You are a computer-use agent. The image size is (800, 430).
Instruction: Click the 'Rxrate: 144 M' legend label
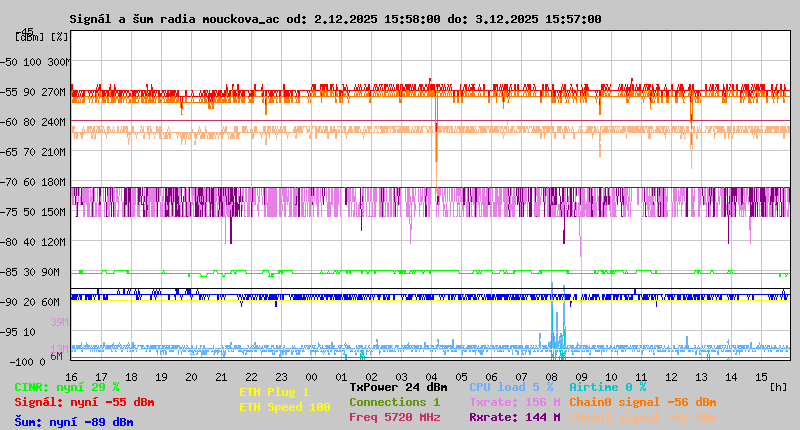click(515, 417)
